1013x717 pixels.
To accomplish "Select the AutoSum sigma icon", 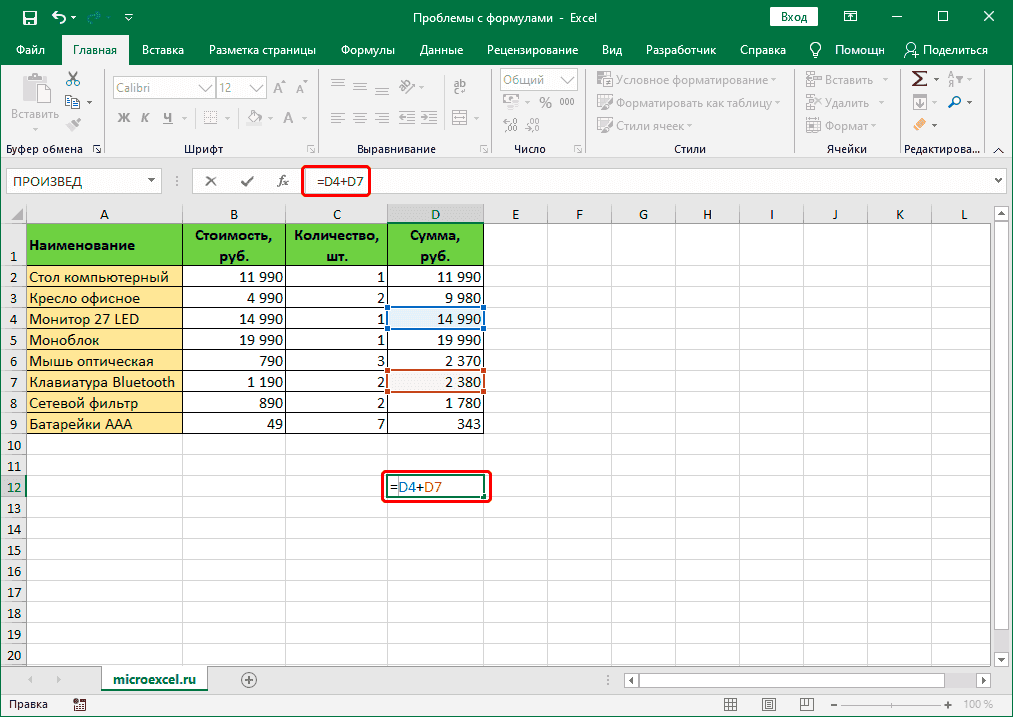I will click(920, 76).
